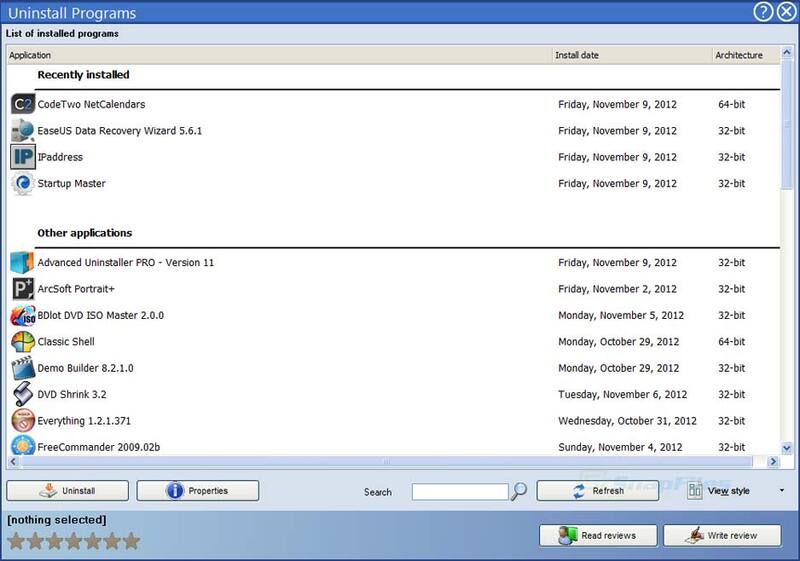Click the Monday, November 5, 2012 date

pos(621,316)
